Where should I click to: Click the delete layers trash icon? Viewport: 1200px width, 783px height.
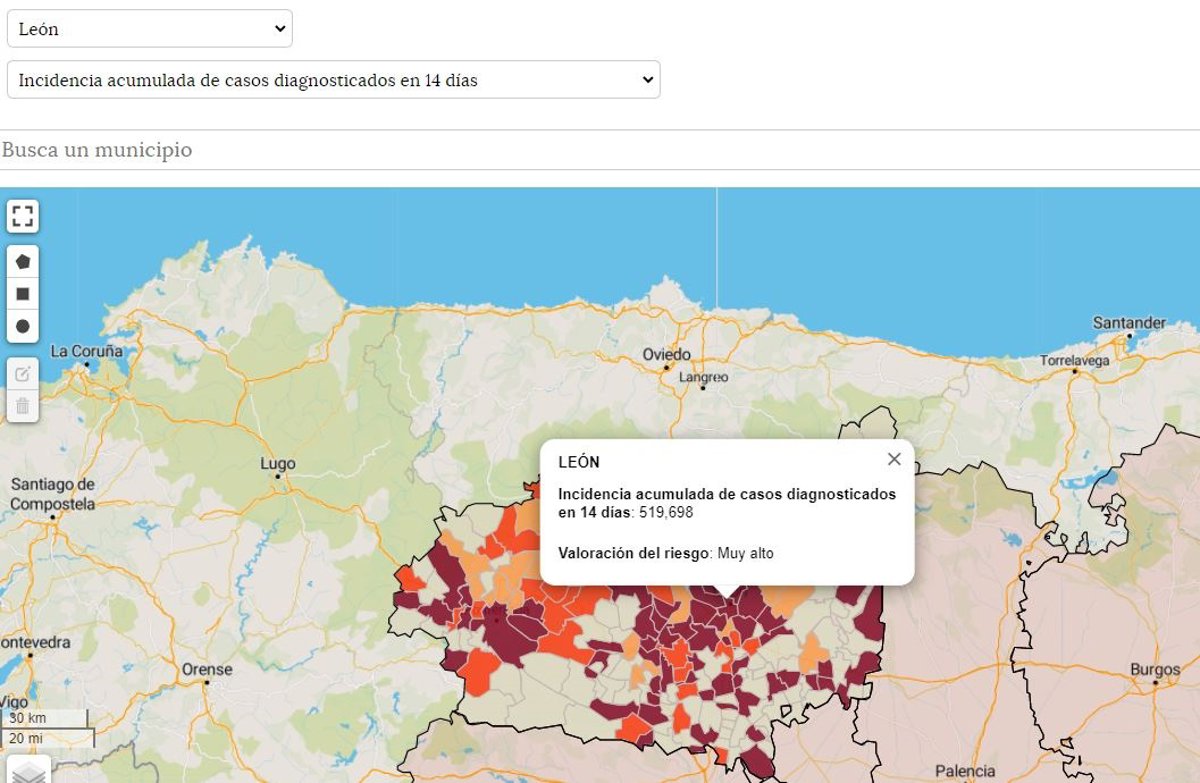[x=23, y=406]
